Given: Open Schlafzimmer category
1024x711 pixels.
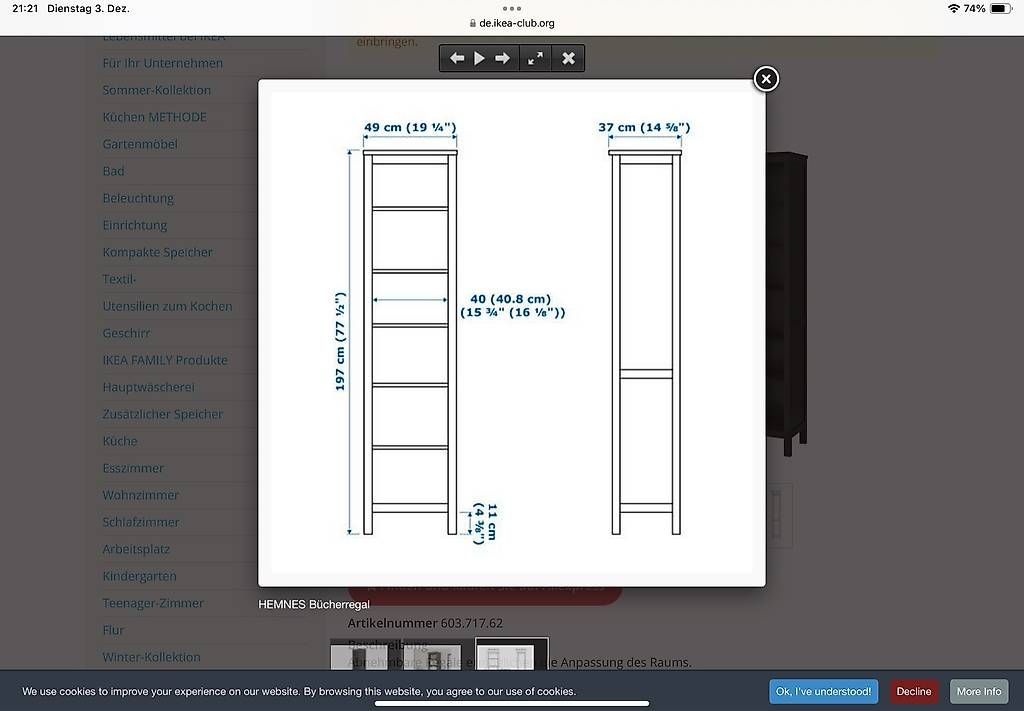Looking at the screenshot, I should tap(140, 522).
